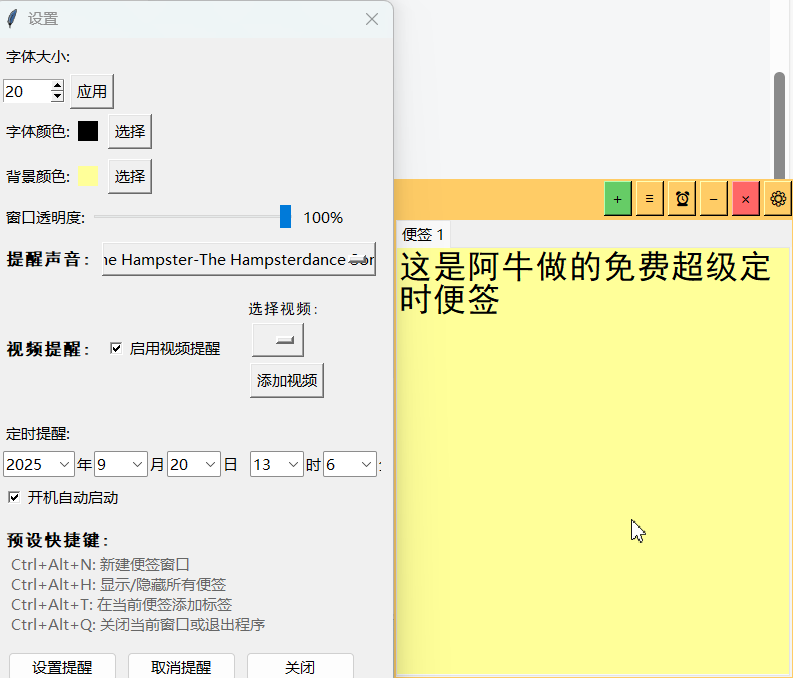Close the 设置 window with the X
This screenshot has height=678, width=793.
[372, 19]
